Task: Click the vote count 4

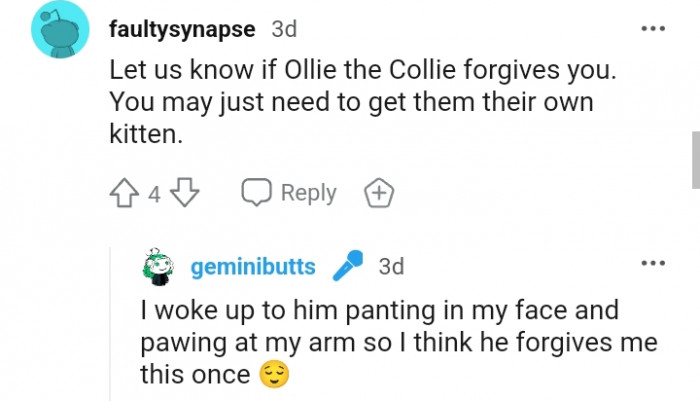Action: point(154,194)
